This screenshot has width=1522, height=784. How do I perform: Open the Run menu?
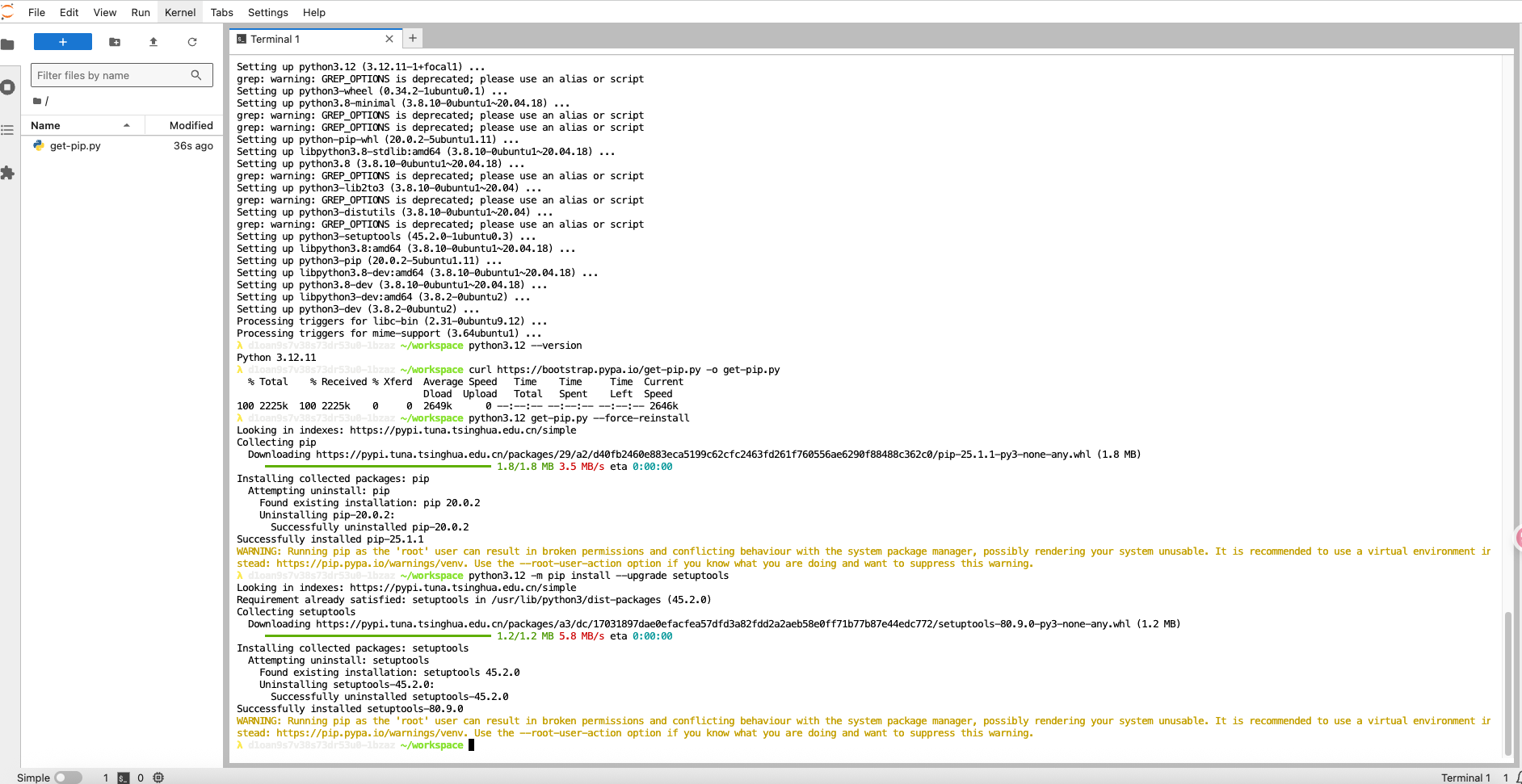coord(141,12)
